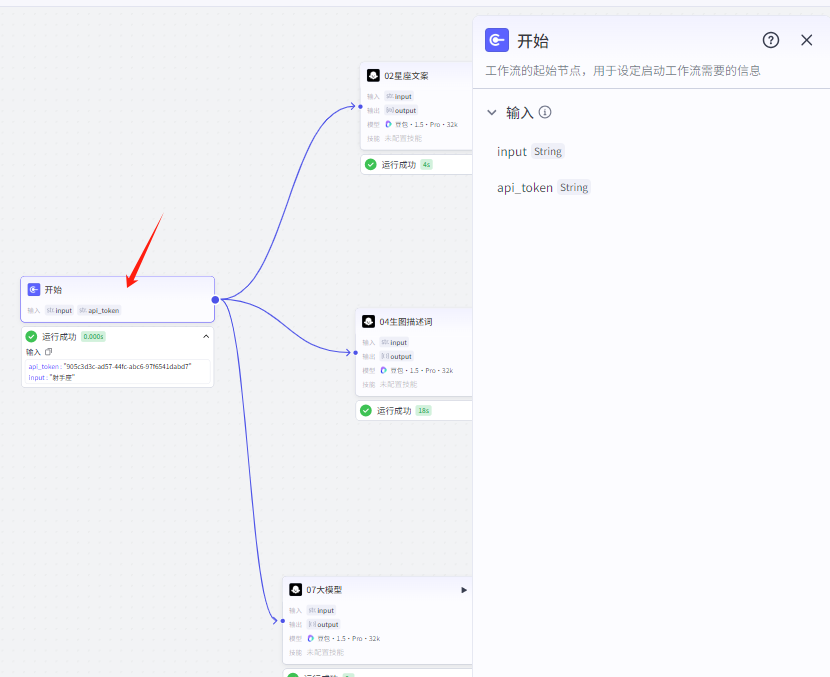Collapse the 输入 section chevron
Image resolution: width=830 pixels, height=677 pixels.
point(492,112)
